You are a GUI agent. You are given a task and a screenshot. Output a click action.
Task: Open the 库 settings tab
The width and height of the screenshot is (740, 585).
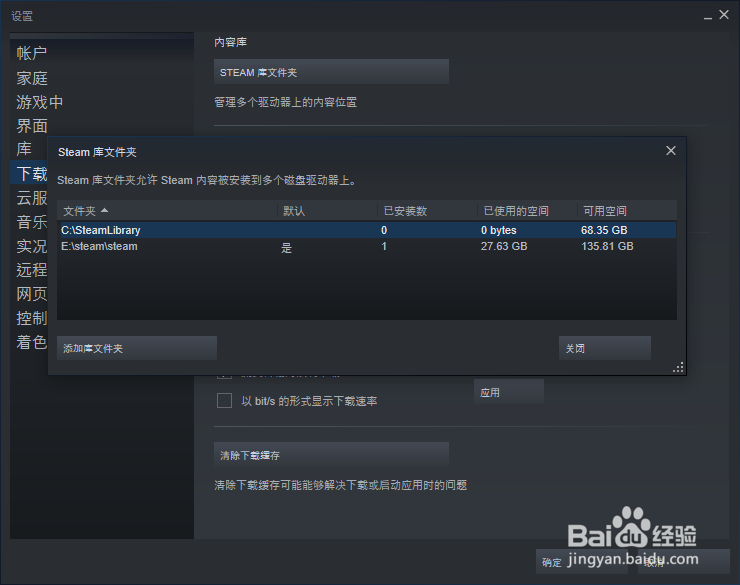(x=24, y=149)
